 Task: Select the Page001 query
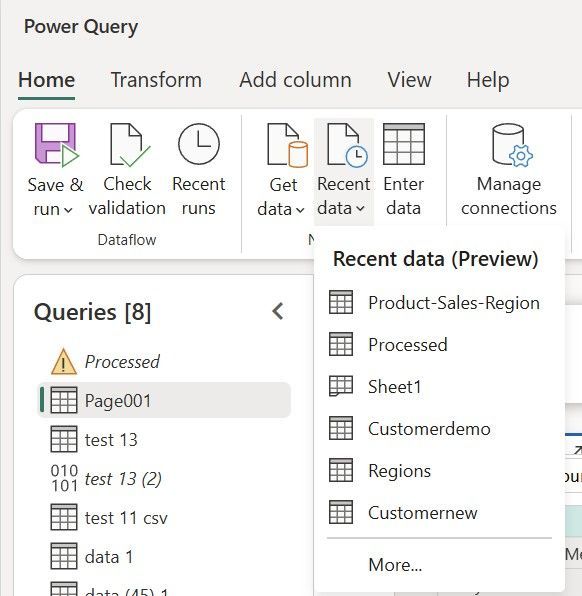pos(165,400)
